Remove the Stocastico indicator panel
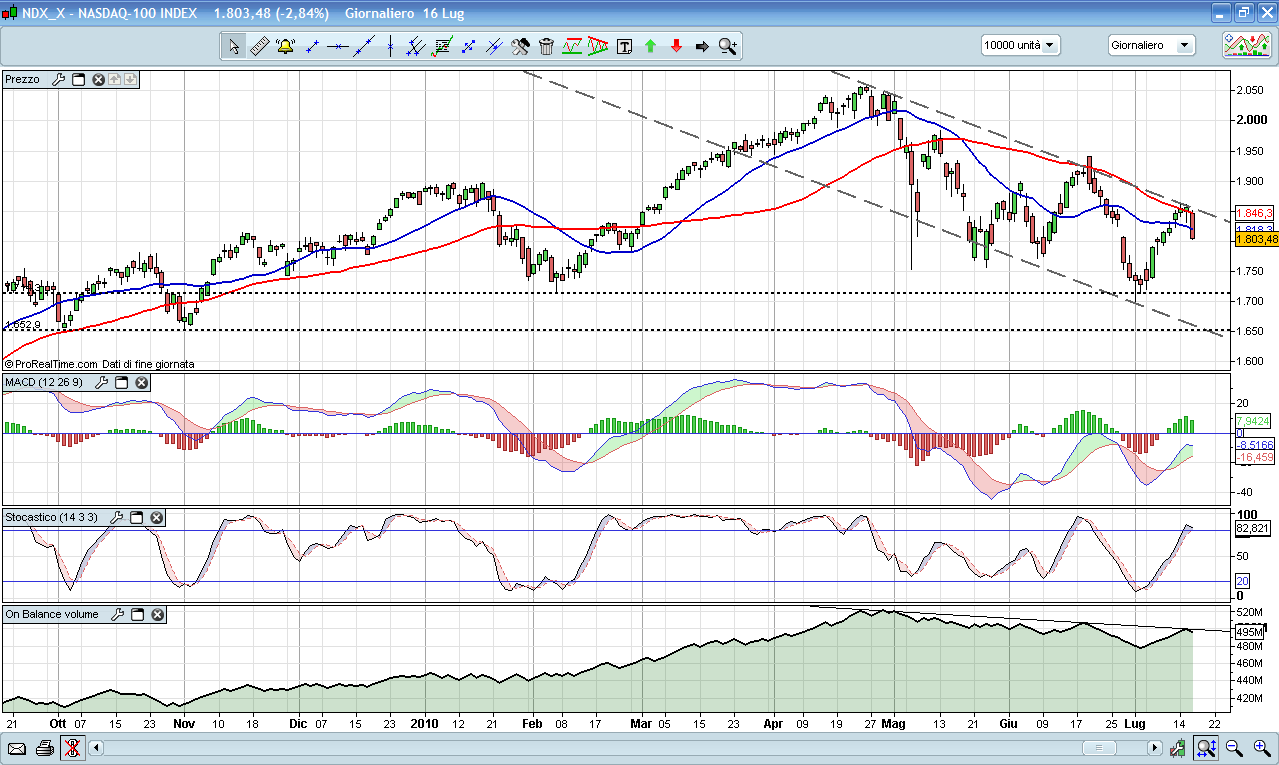This screenshot has height=765, width=1279. 156,518
